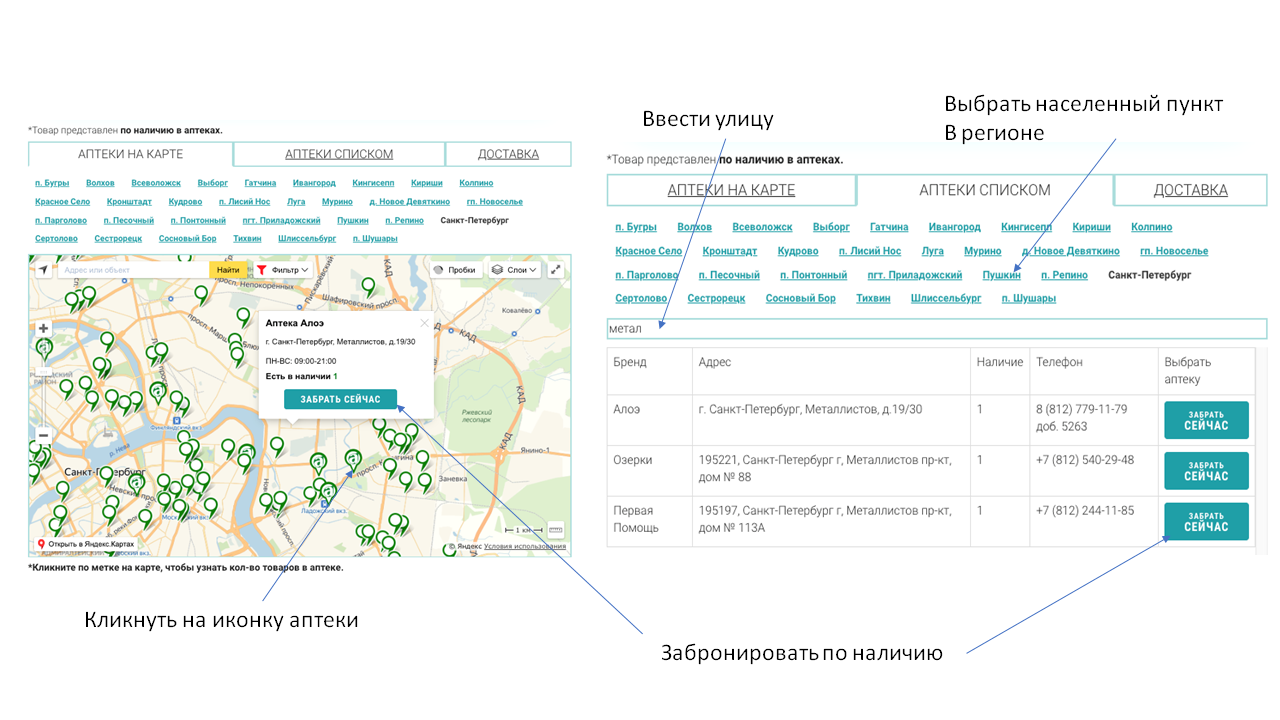Select АПТЕКИ НА КАРТЕ tab above the table
Viewport: 1280px width, 720px height.
[x=731, y=190]
